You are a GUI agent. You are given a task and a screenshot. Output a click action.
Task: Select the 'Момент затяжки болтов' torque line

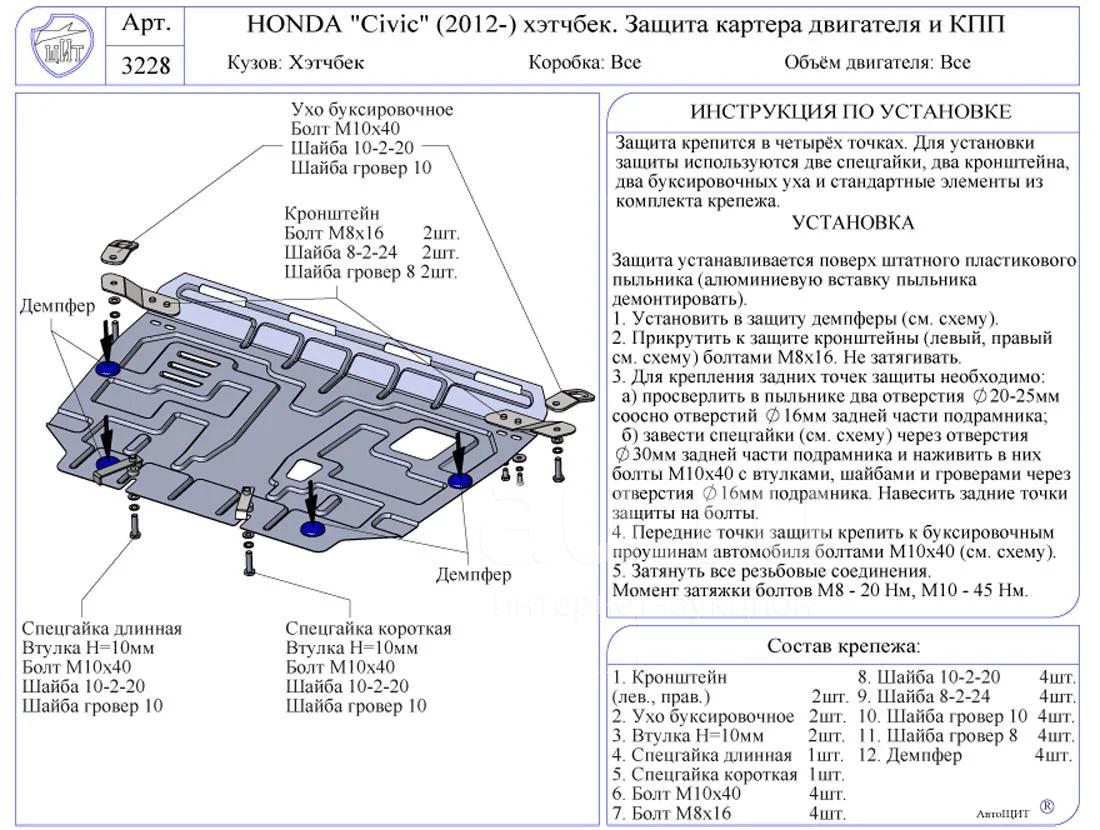coord(820,591)
